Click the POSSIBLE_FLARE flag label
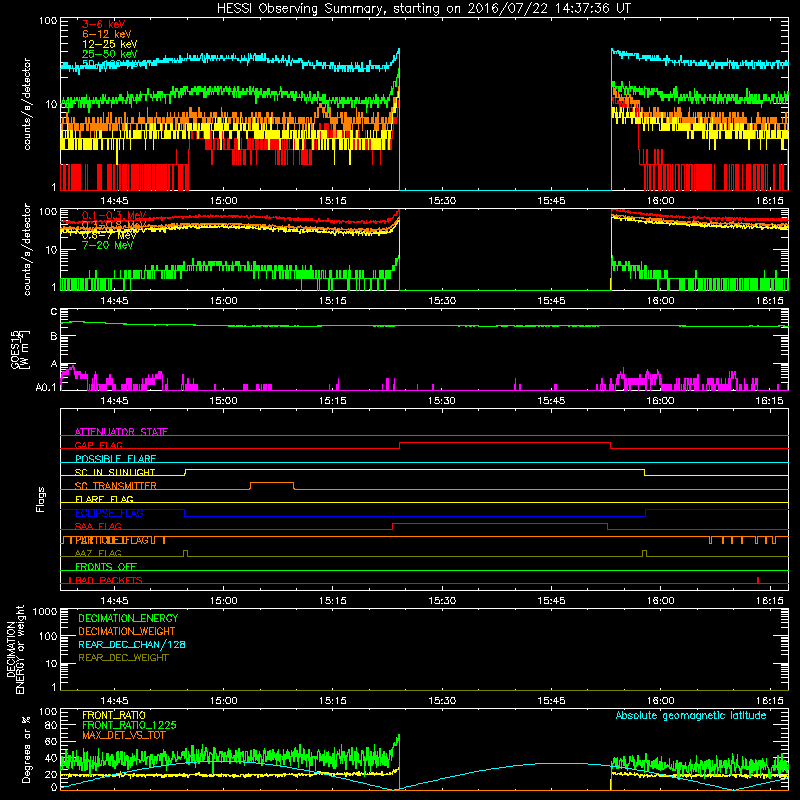Screen dimensions: 800x800 [x=115, y=459]
